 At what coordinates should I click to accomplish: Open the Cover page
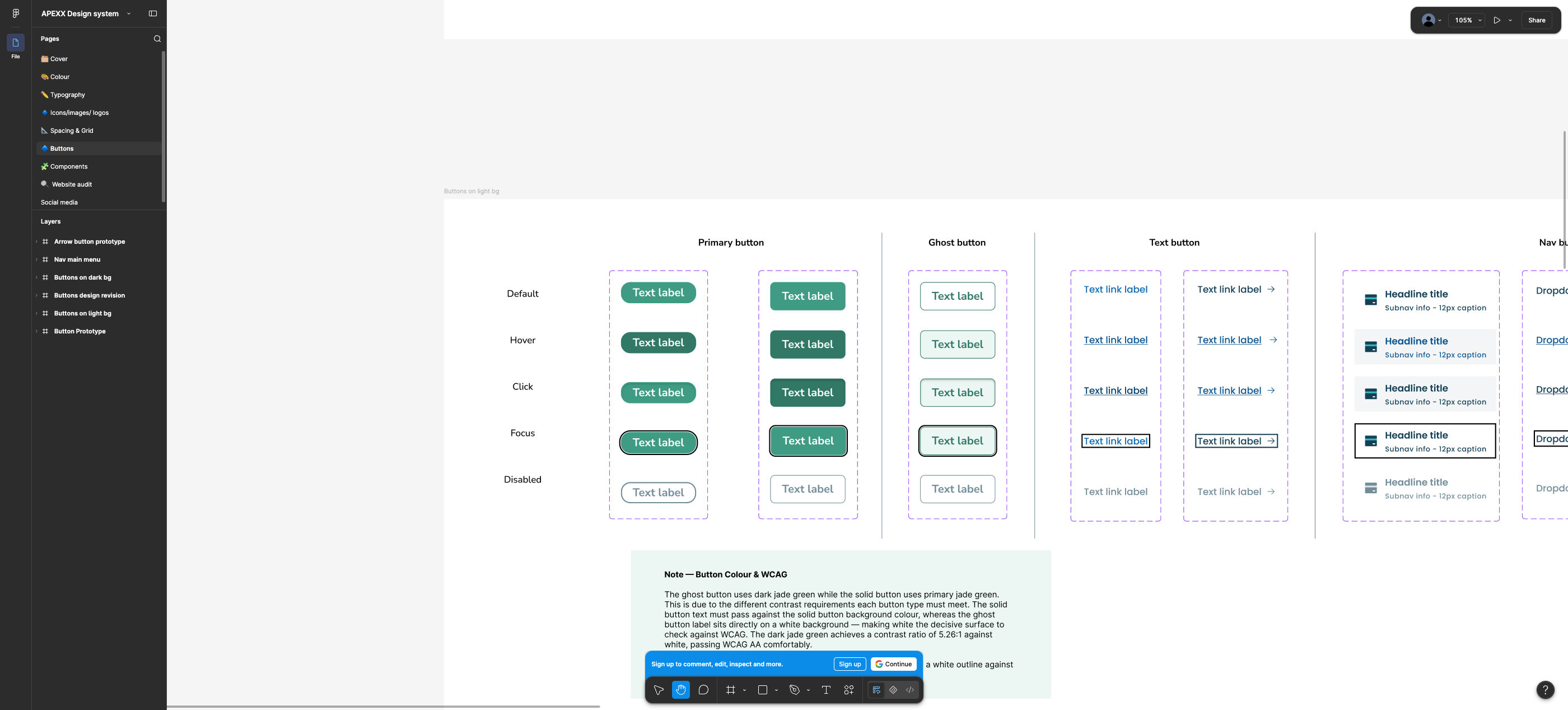coord(99,59)
